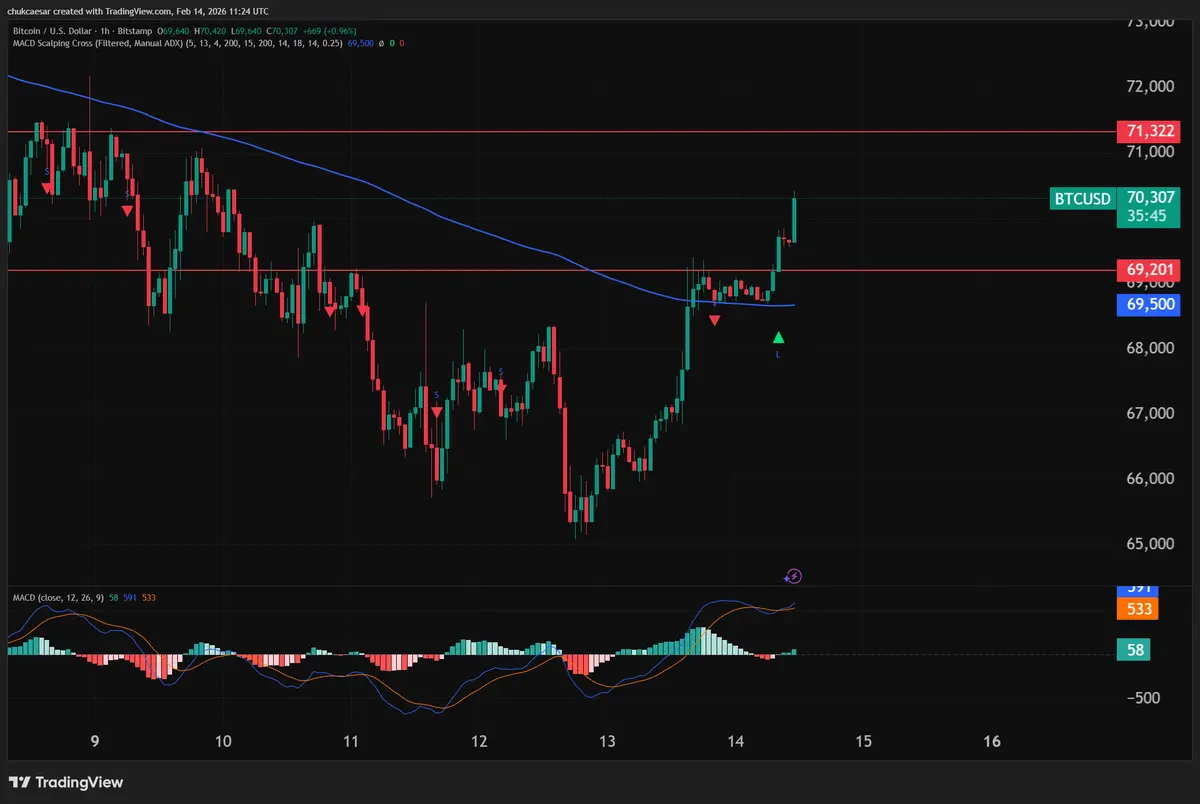Click the red 71,322 price tag
This screenshot has height=804, width=1200.
tap(1148, 131)
